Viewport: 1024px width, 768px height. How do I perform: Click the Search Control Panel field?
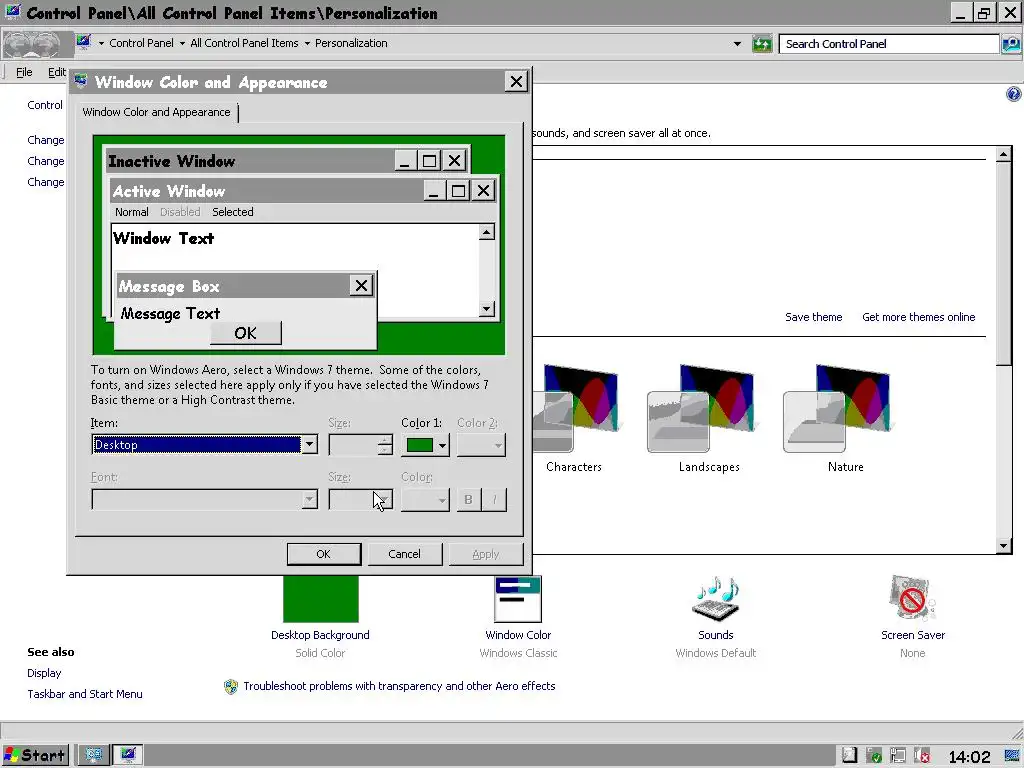889,44
